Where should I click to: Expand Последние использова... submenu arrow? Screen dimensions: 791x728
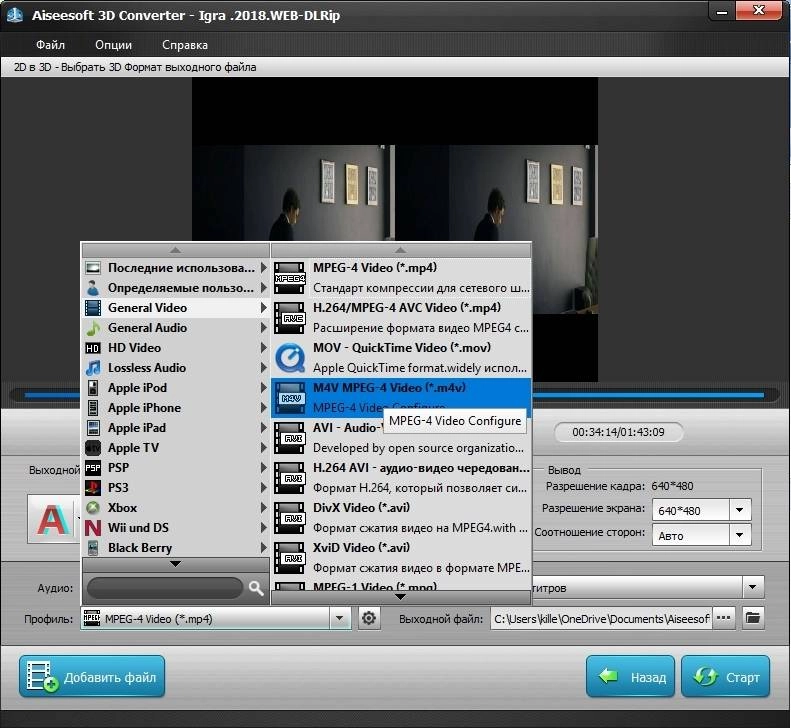click(x=263, y=268)
